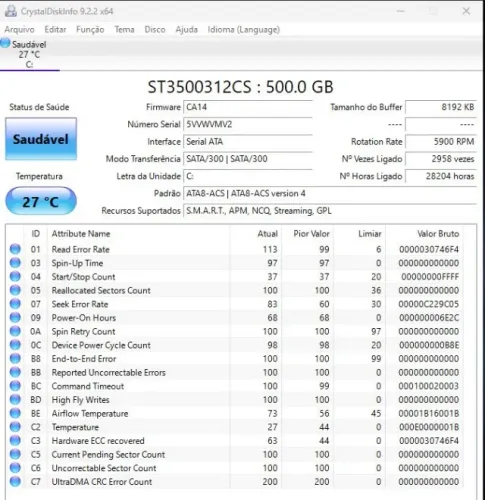Click the status orb for Current Pending Sector Count
Screen dimensions: 485x500
(x=15, y=454)
